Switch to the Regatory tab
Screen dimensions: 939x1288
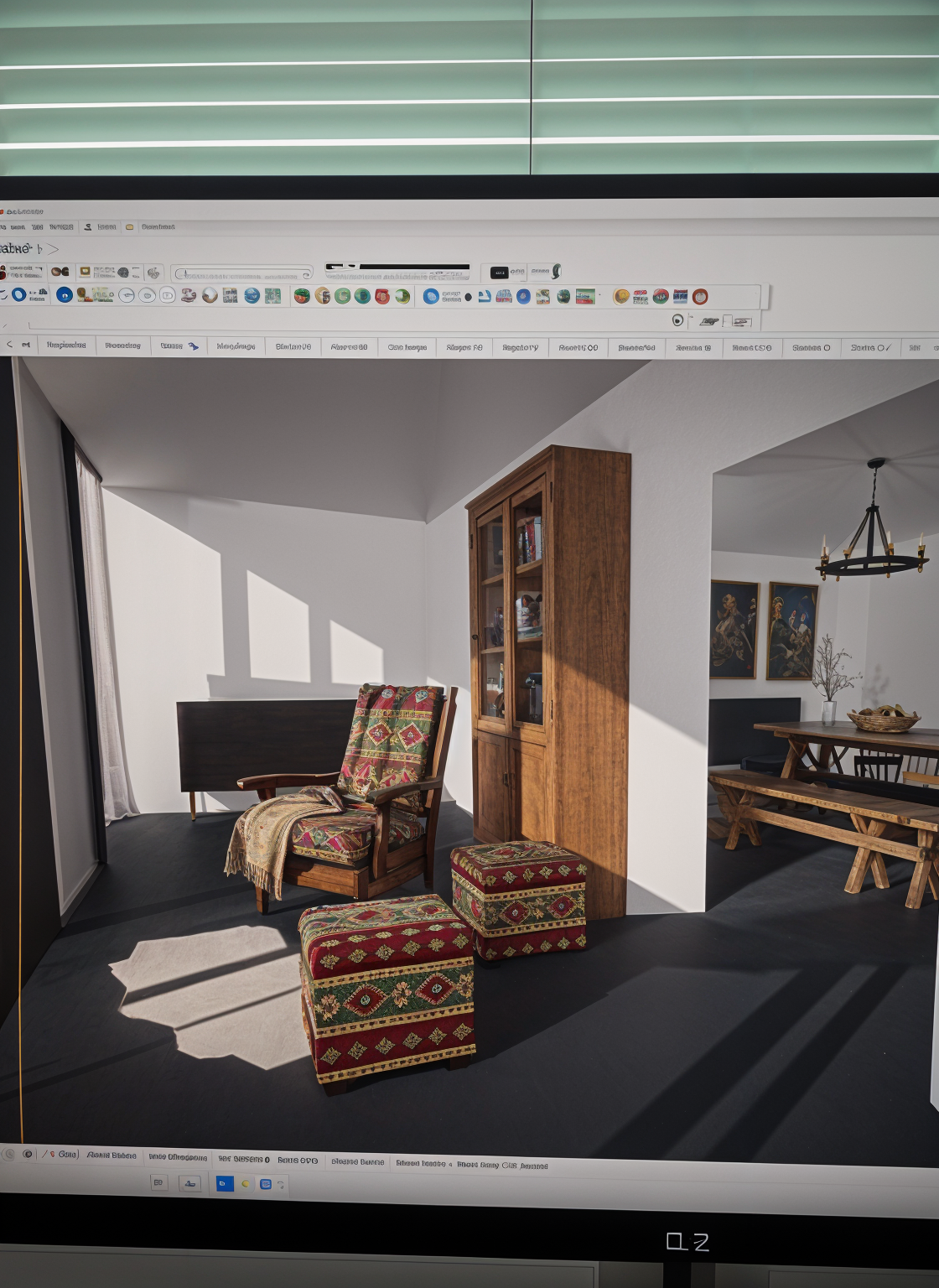[520, 347]
